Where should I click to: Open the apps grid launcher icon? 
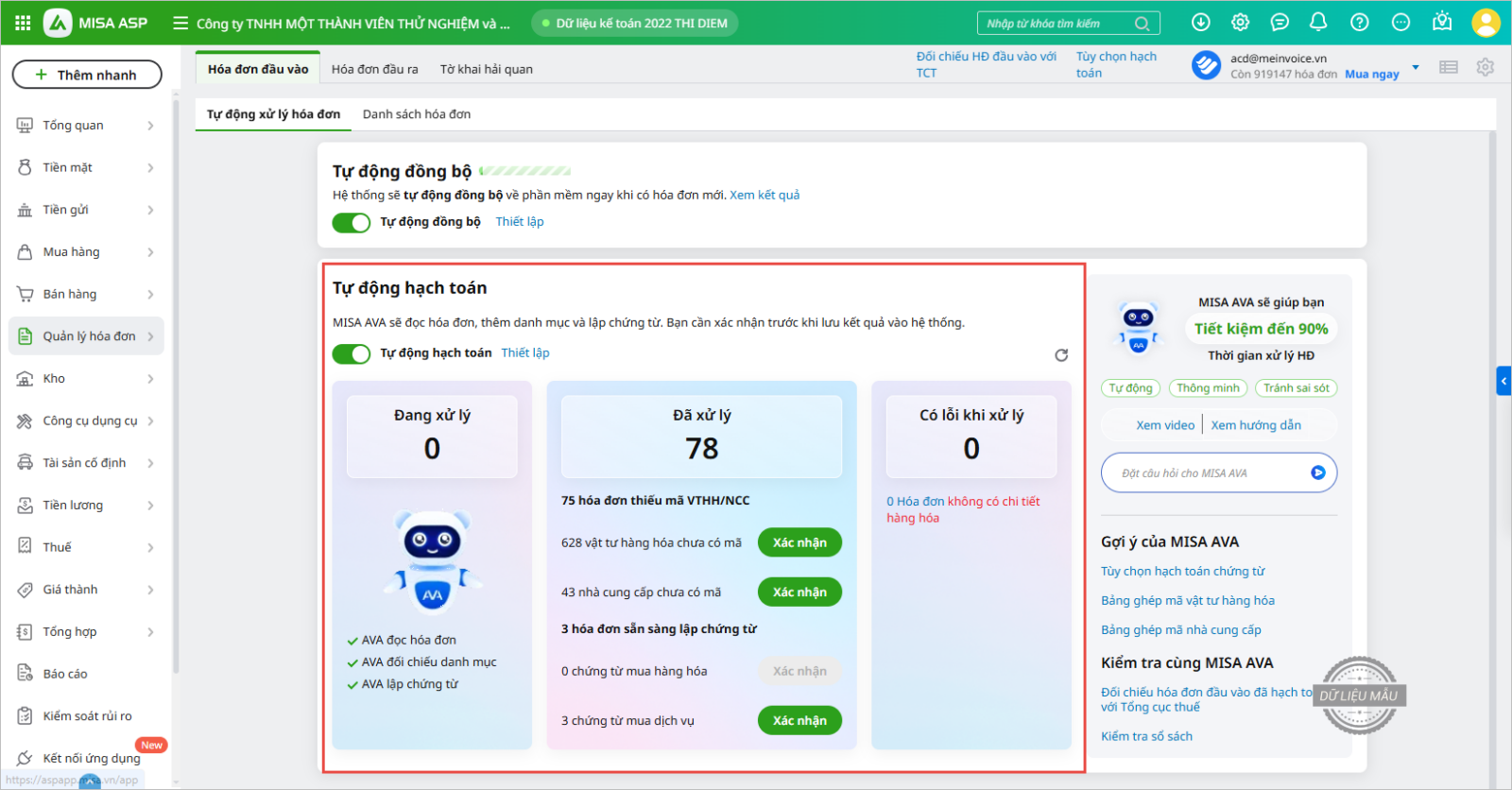[23, 23]
